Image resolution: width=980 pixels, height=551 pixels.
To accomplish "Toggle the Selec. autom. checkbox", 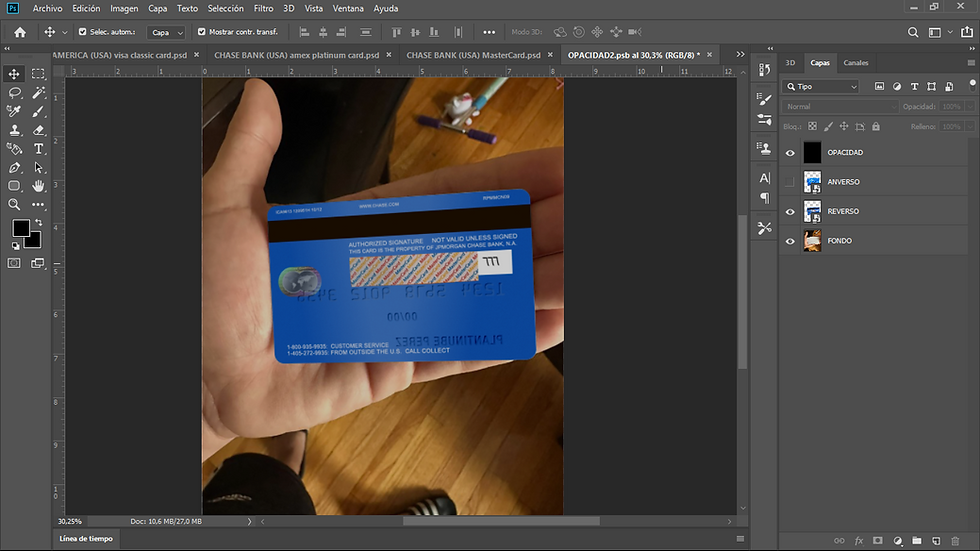I will (x=82, y=31).
